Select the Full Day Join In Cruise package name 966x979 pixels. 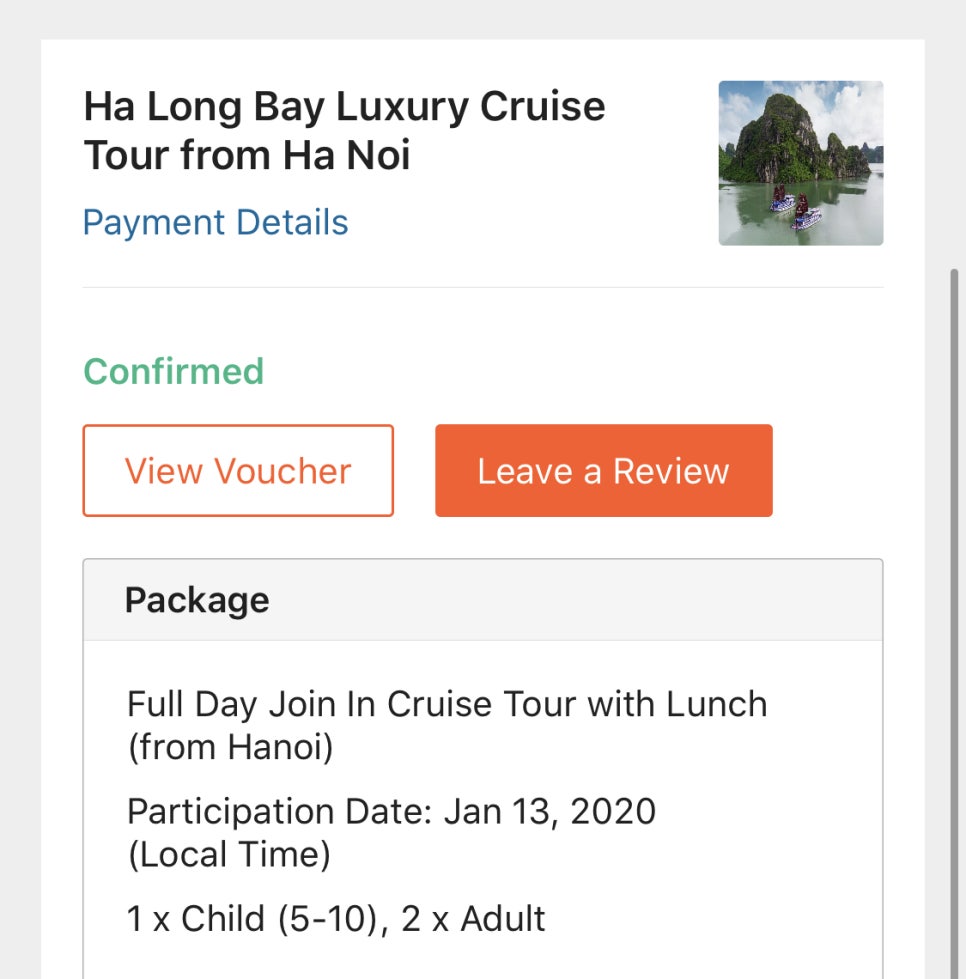coord(447,726)
